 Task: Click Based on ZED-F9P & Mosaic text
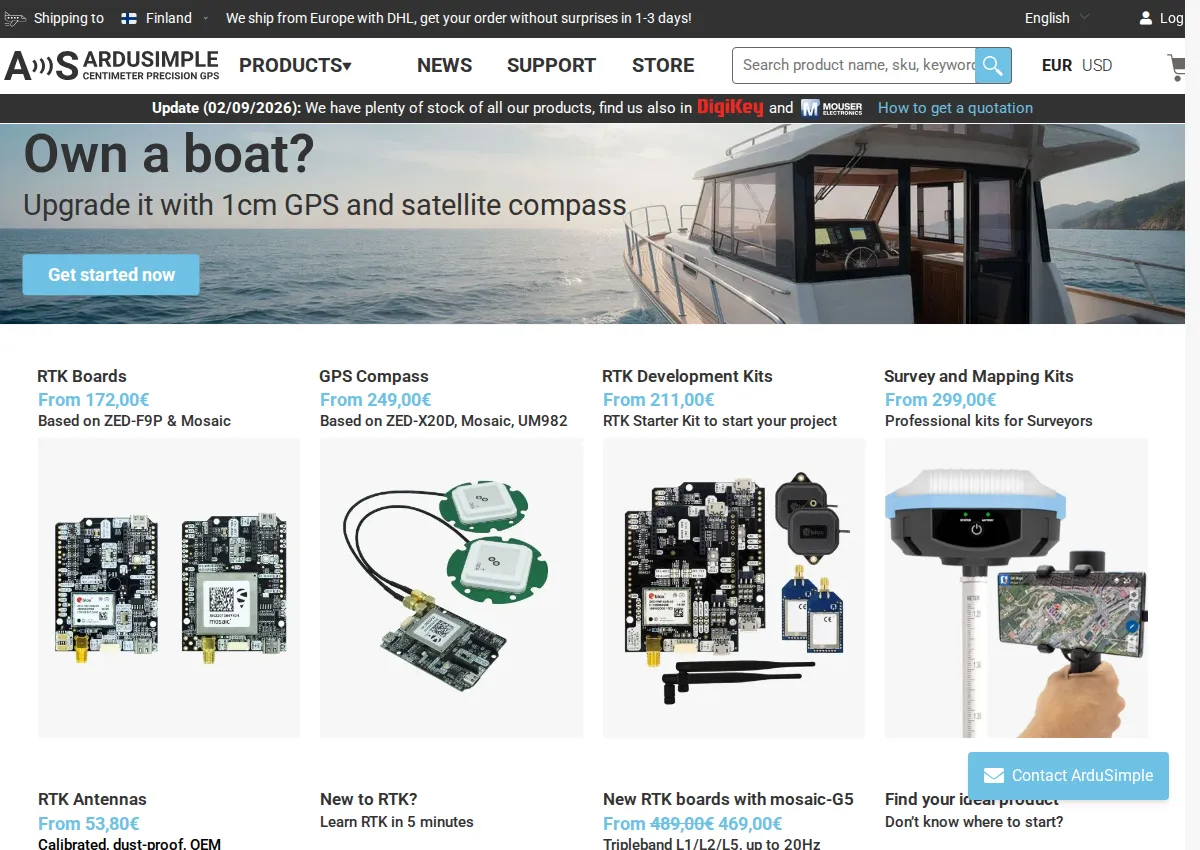coord(134,421)
